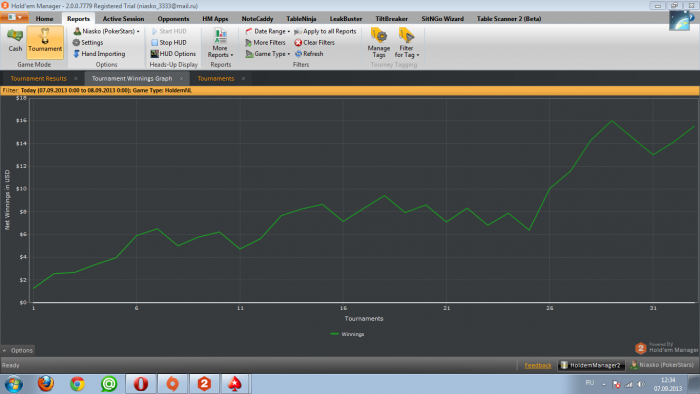The width and height of the screenshot is (700, 394).
Task: Open More Filters
Action: coord(265,42)
